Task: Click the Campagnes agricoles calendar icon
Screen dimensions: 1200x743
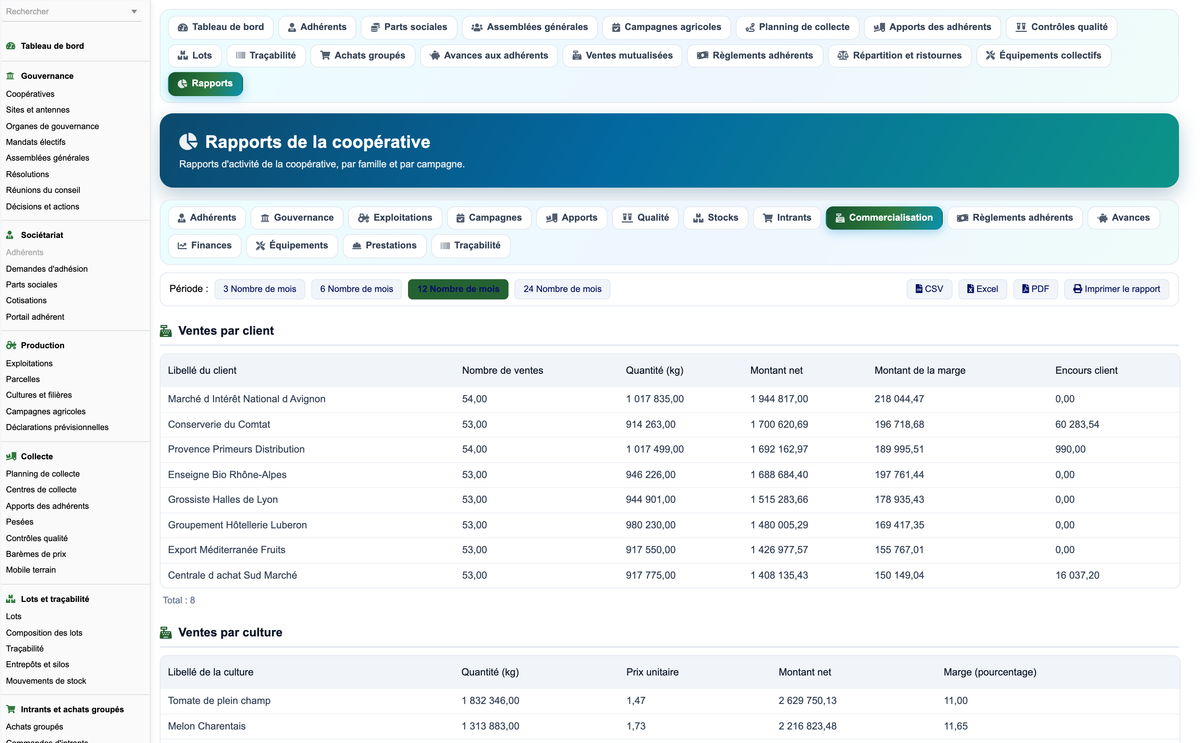Action: (616, 28)
